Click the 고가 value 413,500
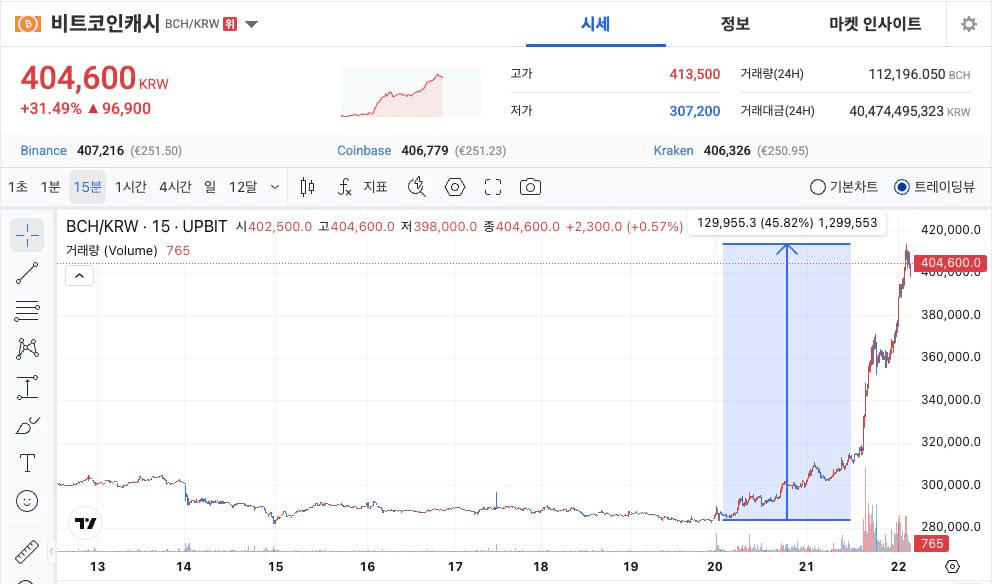The height and width of the screenshot is (584, 992). (x=695, y=74)
